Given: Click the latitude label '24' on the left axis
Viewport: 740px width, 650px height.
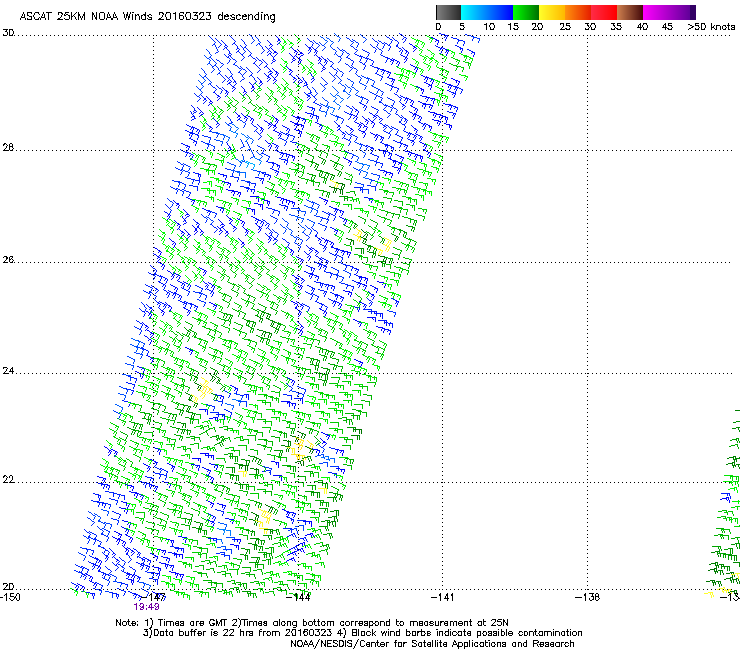Looking at the screenshot, I should tap(8, 371).
